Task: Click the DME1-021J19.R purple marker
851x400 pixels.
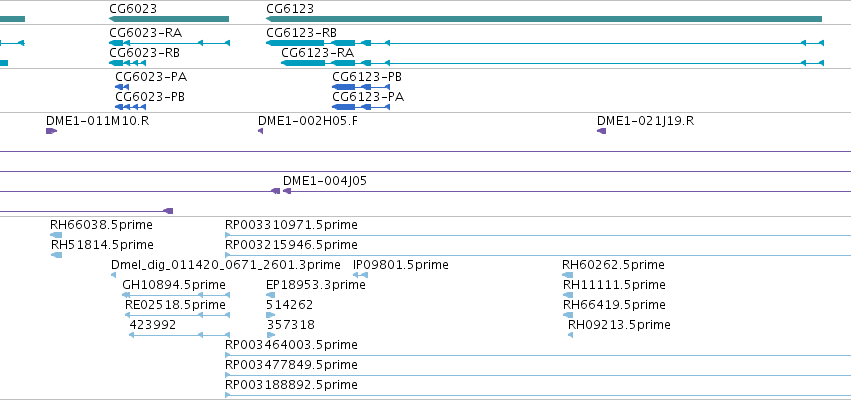Action: (x=601, y=131)
